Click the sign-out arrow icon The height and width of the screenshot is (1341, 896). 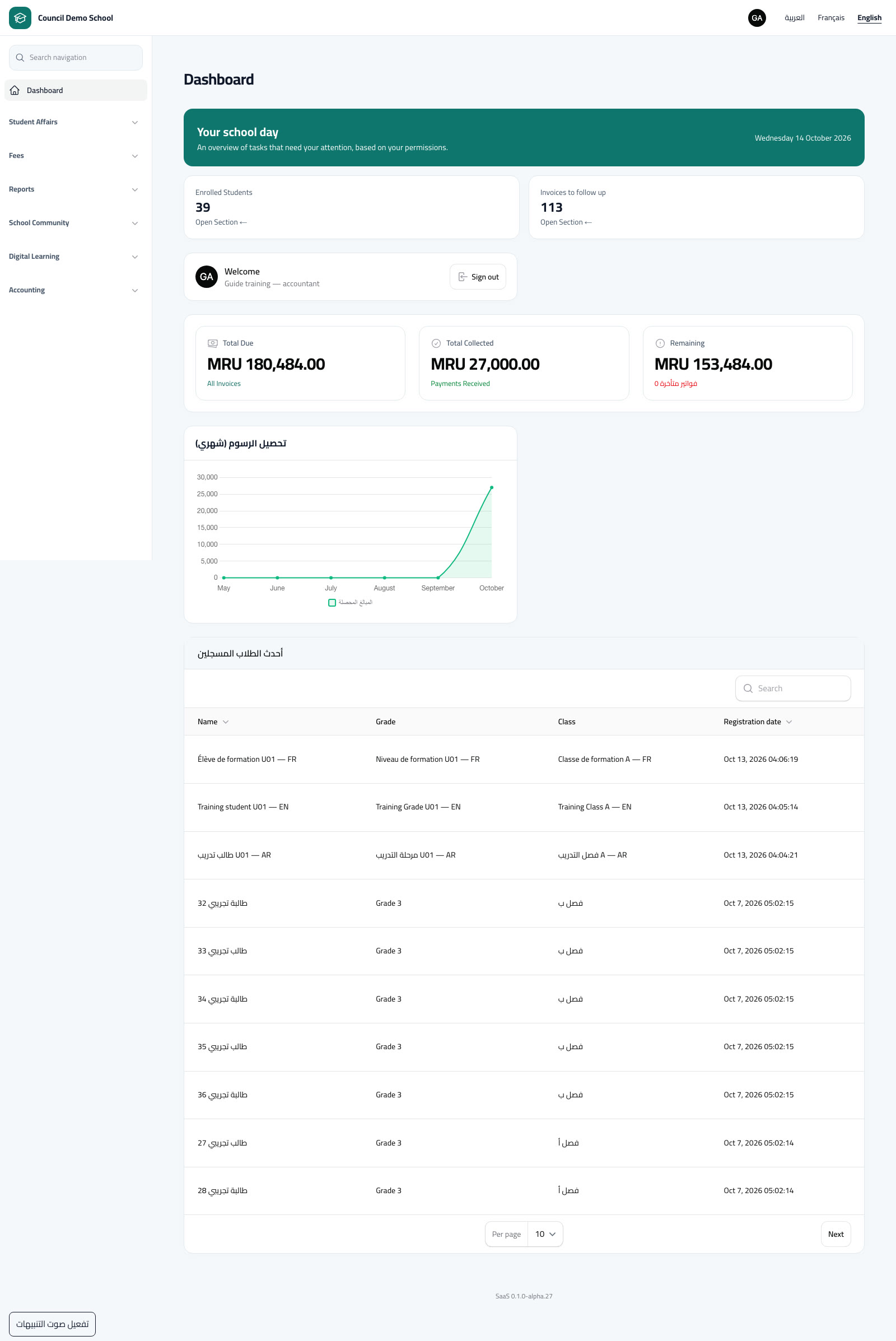coord(463,277)
